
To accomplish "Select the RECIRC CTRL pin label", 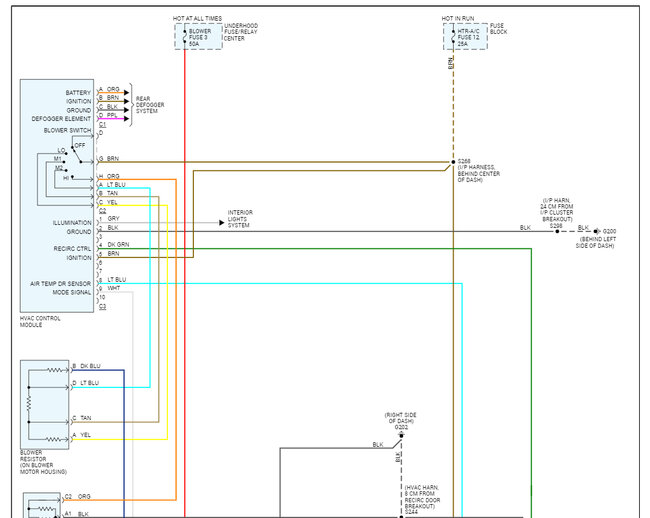I will pyautogui.click(x=72, y=249).
